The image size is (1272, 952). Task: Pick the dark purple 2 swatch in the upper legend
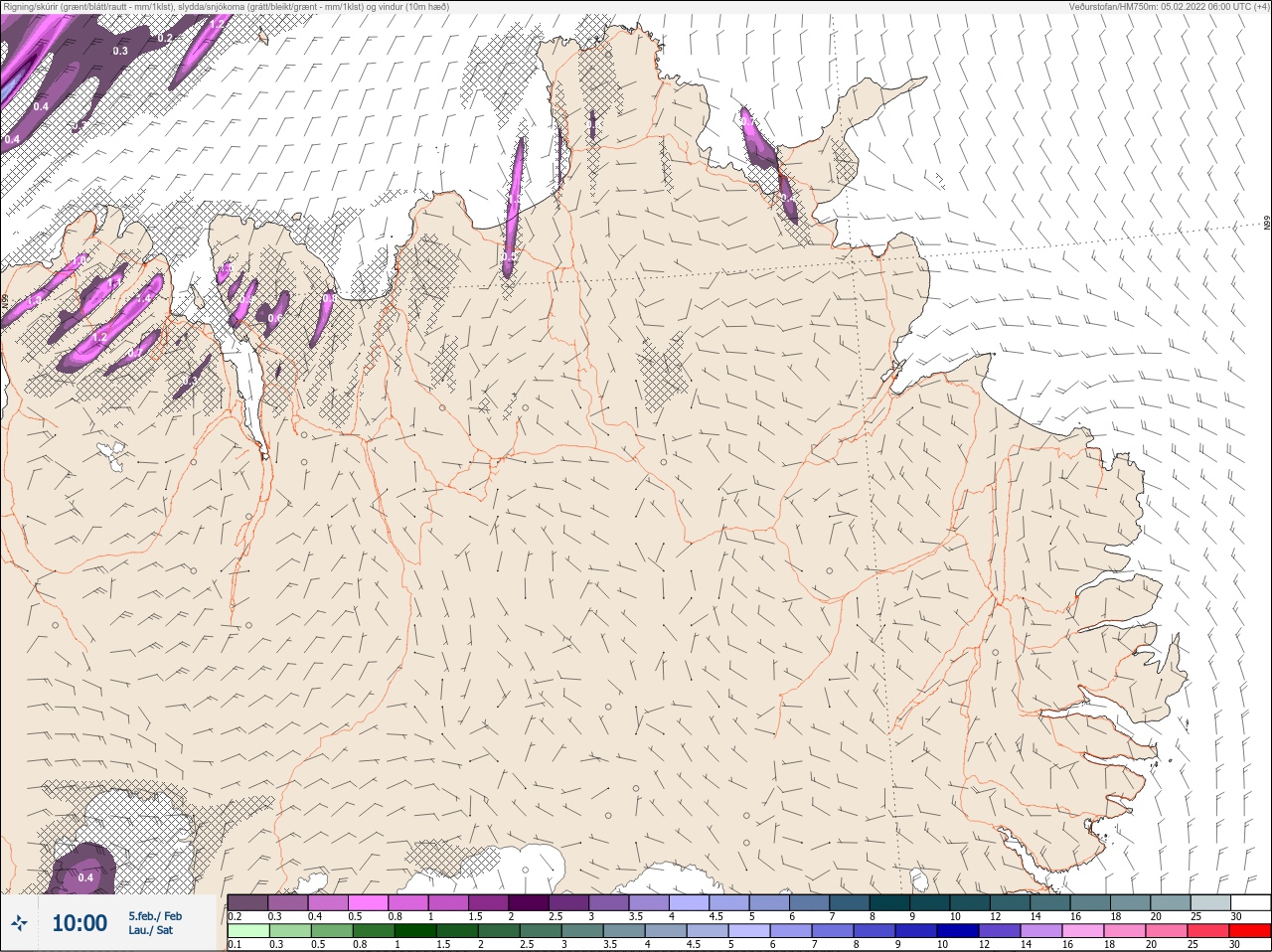click(529, 902)
